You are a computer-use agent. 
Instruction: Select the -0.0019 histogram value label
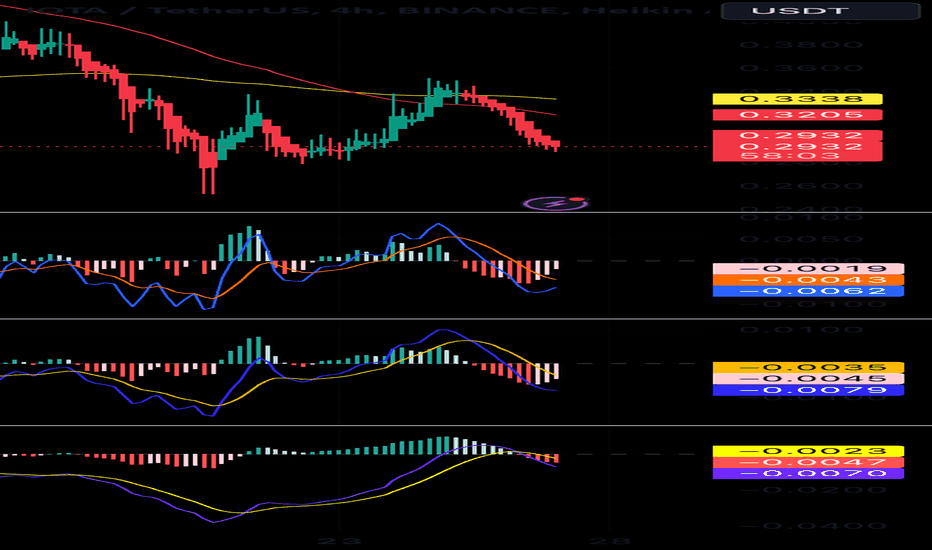[808, 269]
